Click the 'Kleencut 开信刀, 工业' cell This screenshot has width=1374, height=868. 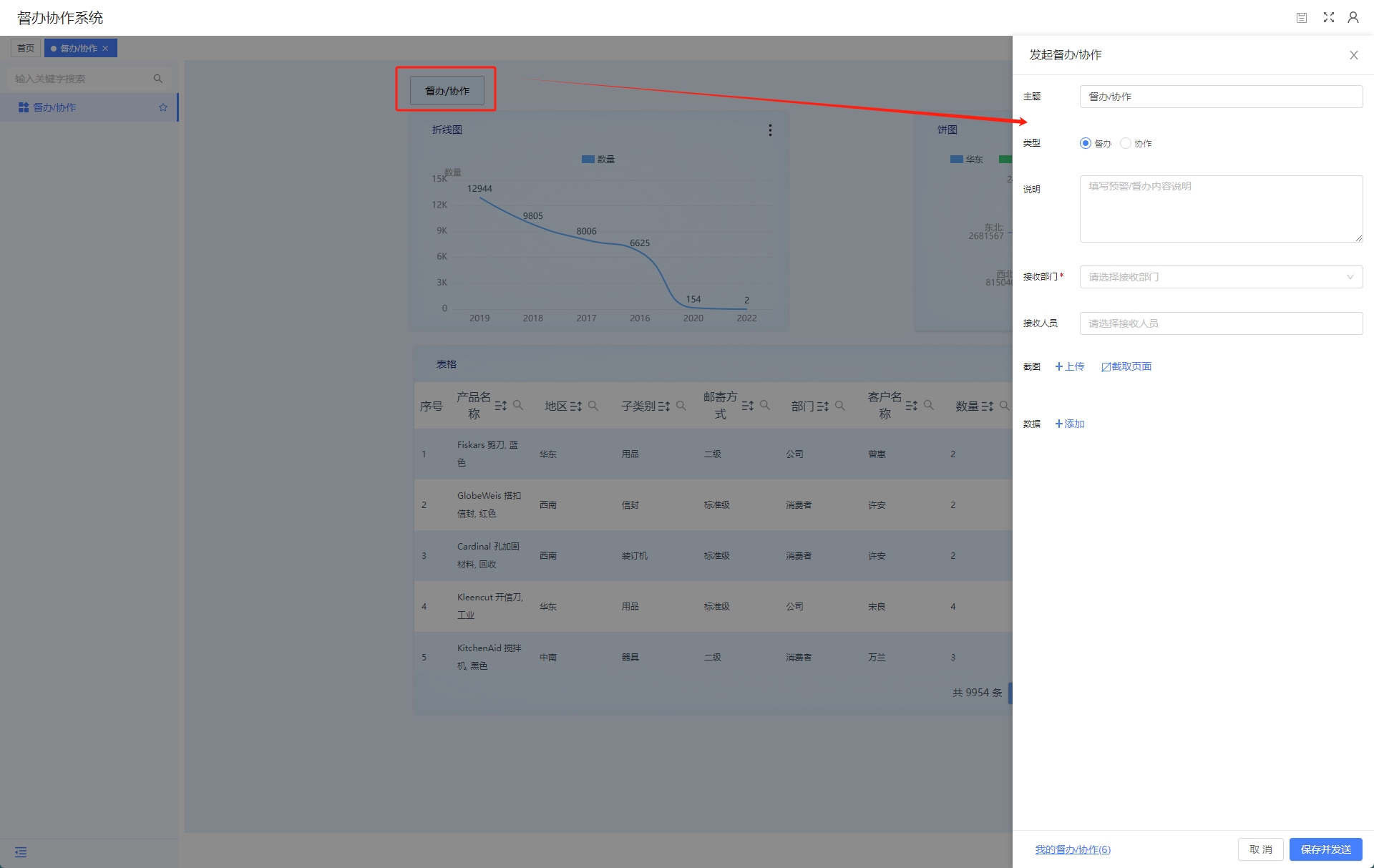coord(489,606)
